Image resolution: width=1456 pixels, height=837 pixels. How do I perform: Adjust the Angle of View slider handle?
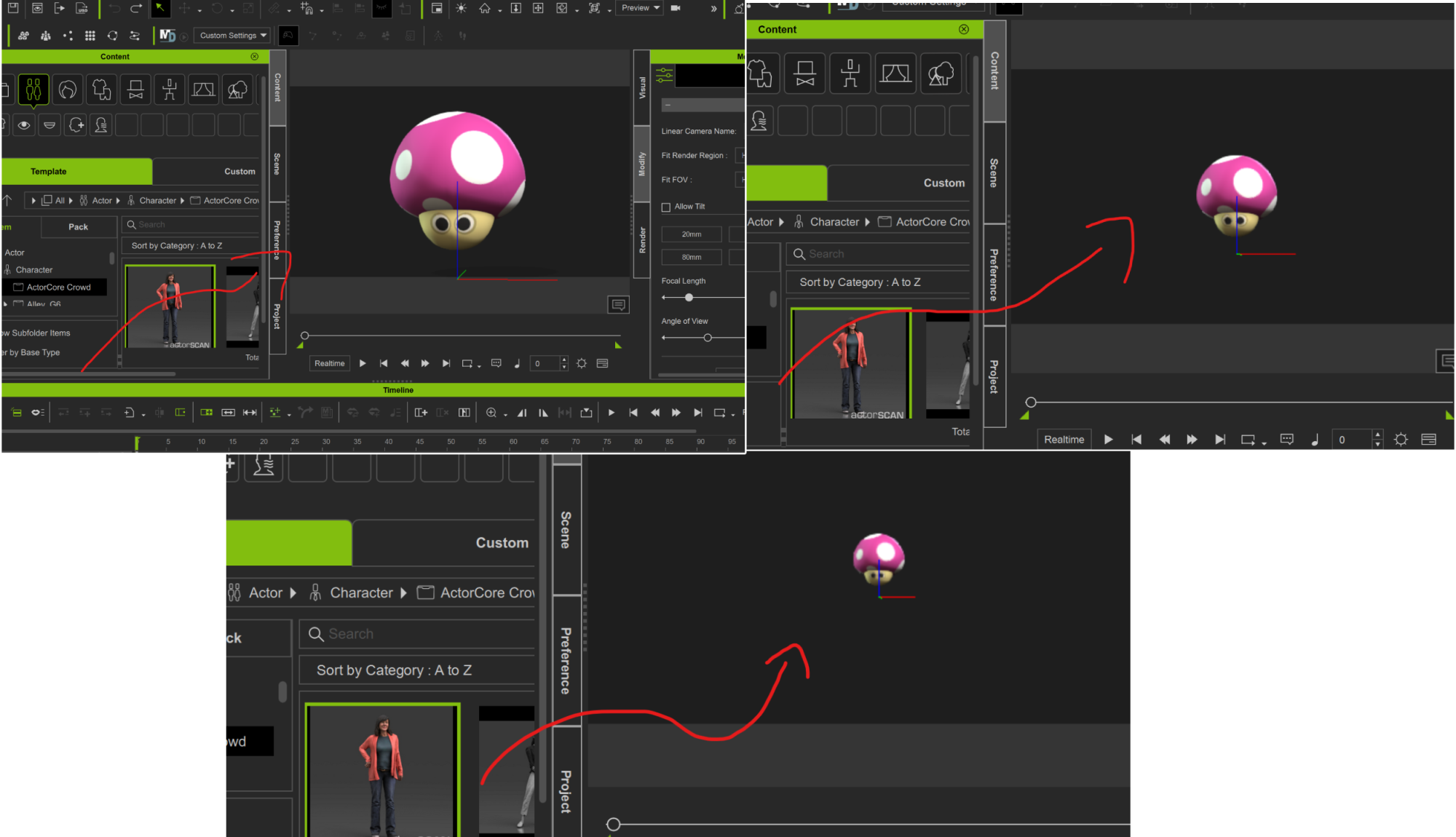point(707,338)
